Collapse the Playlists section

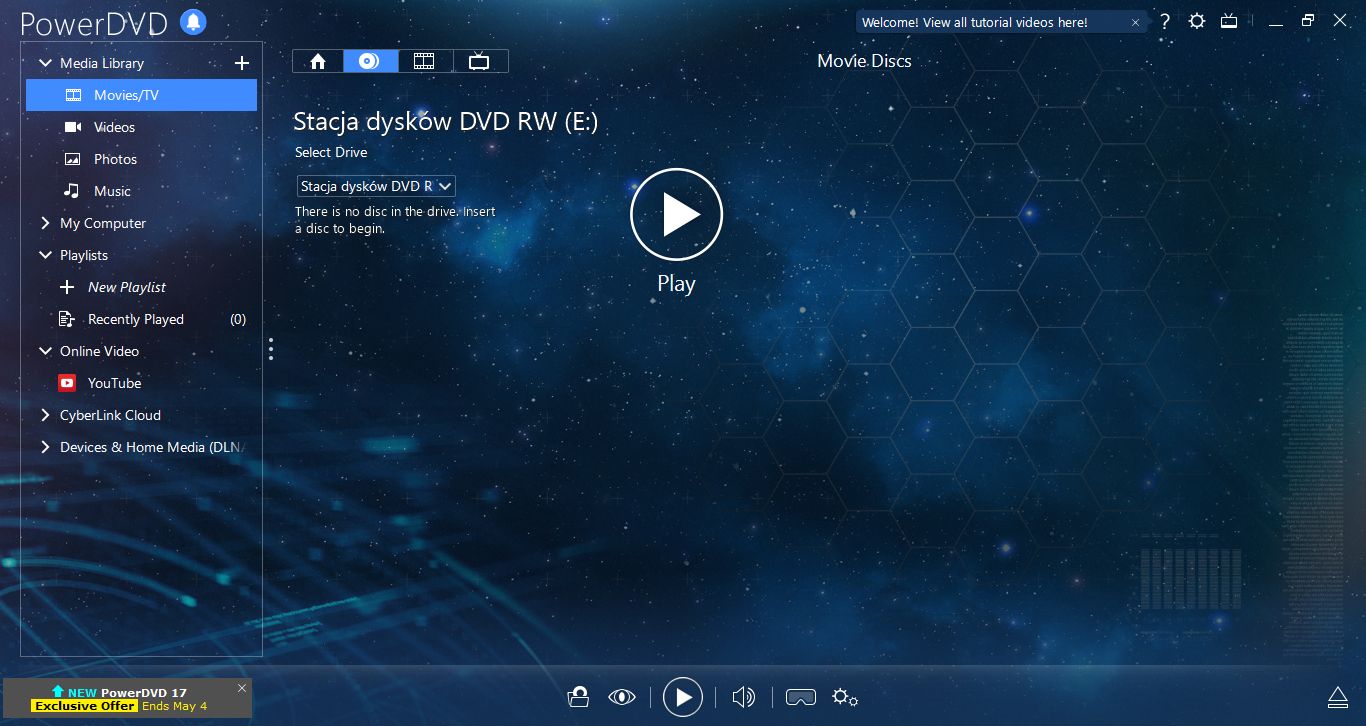[x=45, y=255]
